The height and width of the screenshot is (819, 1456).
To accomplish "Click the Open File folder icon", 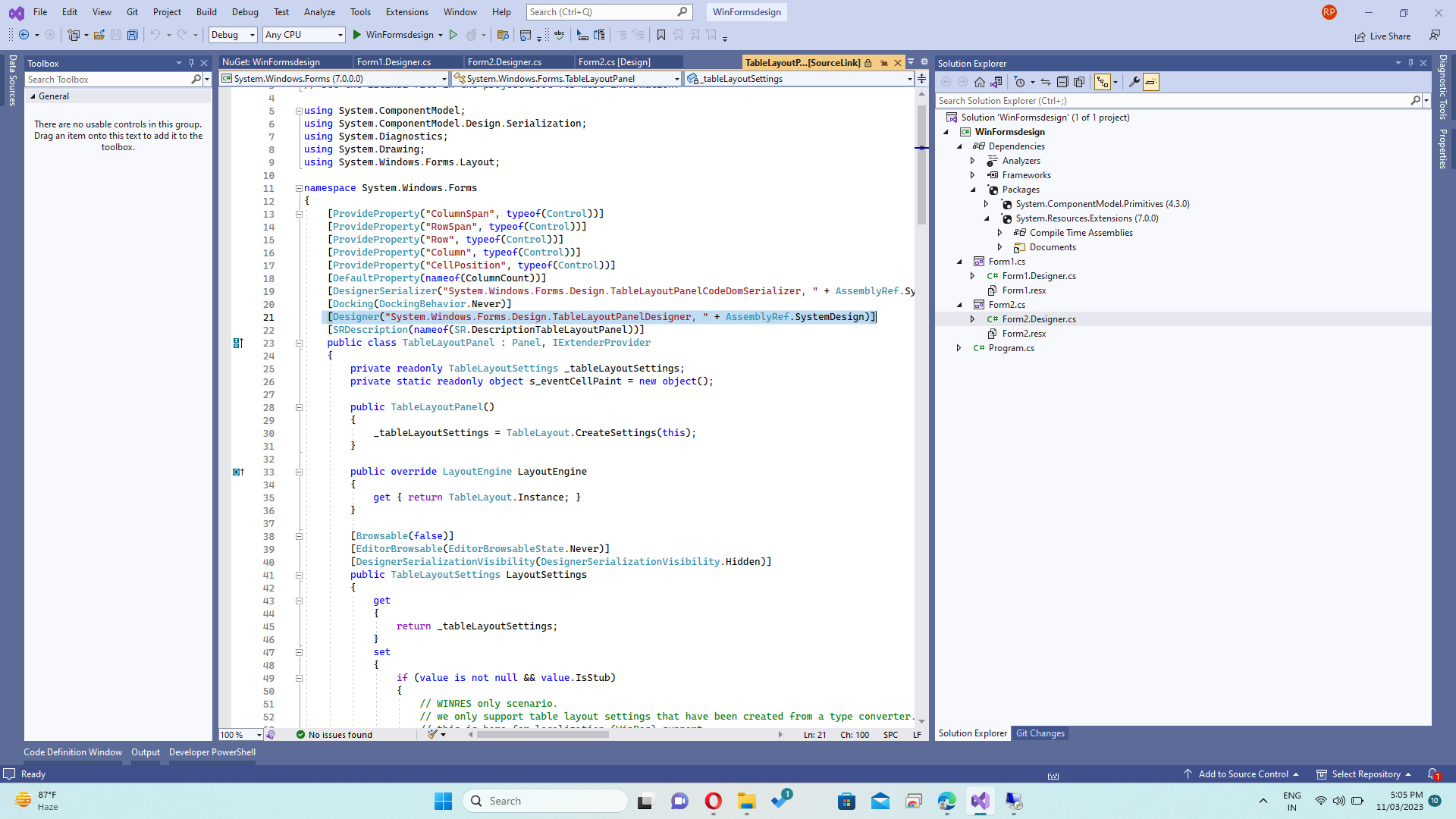I will [99, 35].
